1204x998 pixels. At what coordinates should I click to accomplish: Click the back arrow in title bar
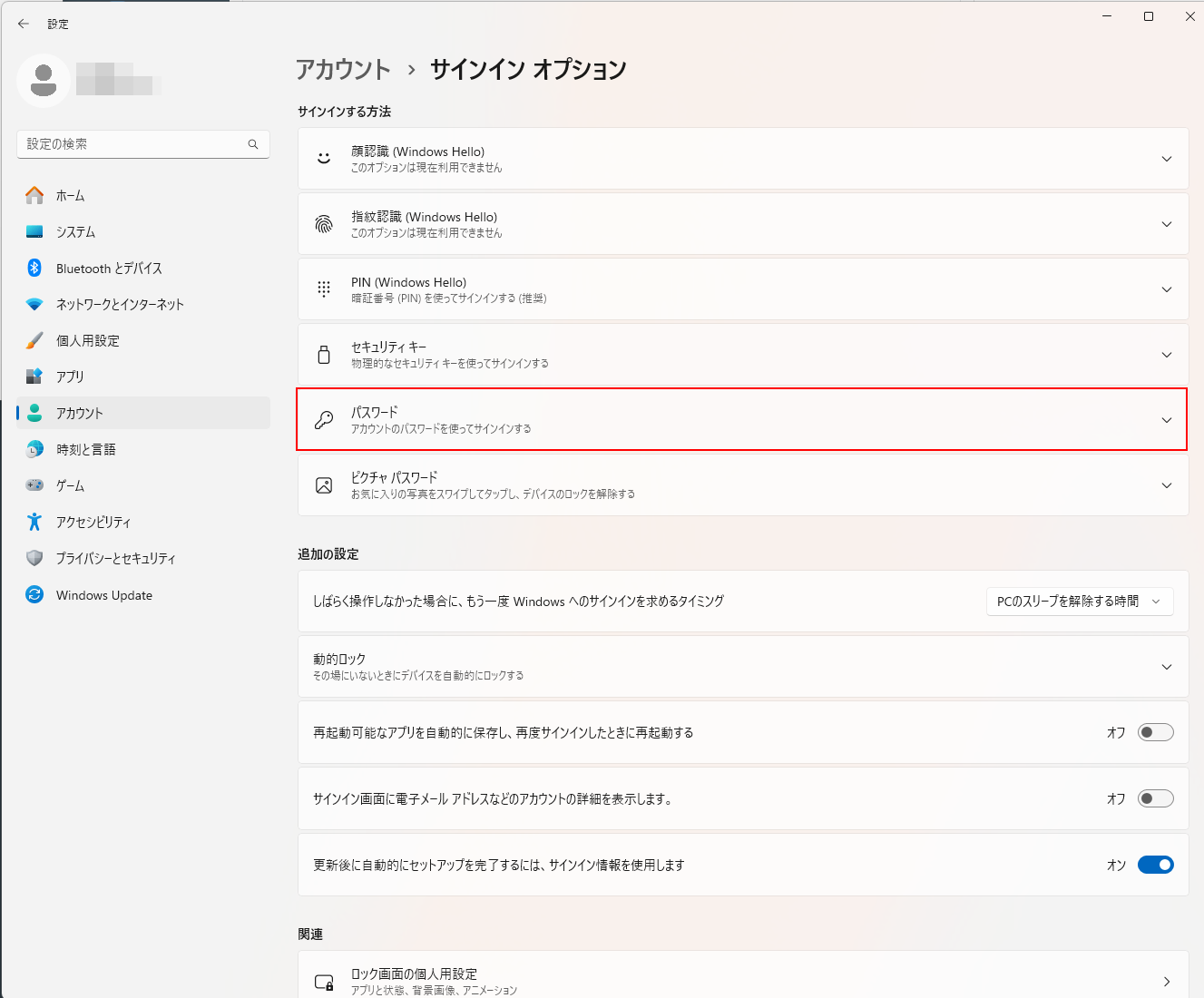[24, 24]
